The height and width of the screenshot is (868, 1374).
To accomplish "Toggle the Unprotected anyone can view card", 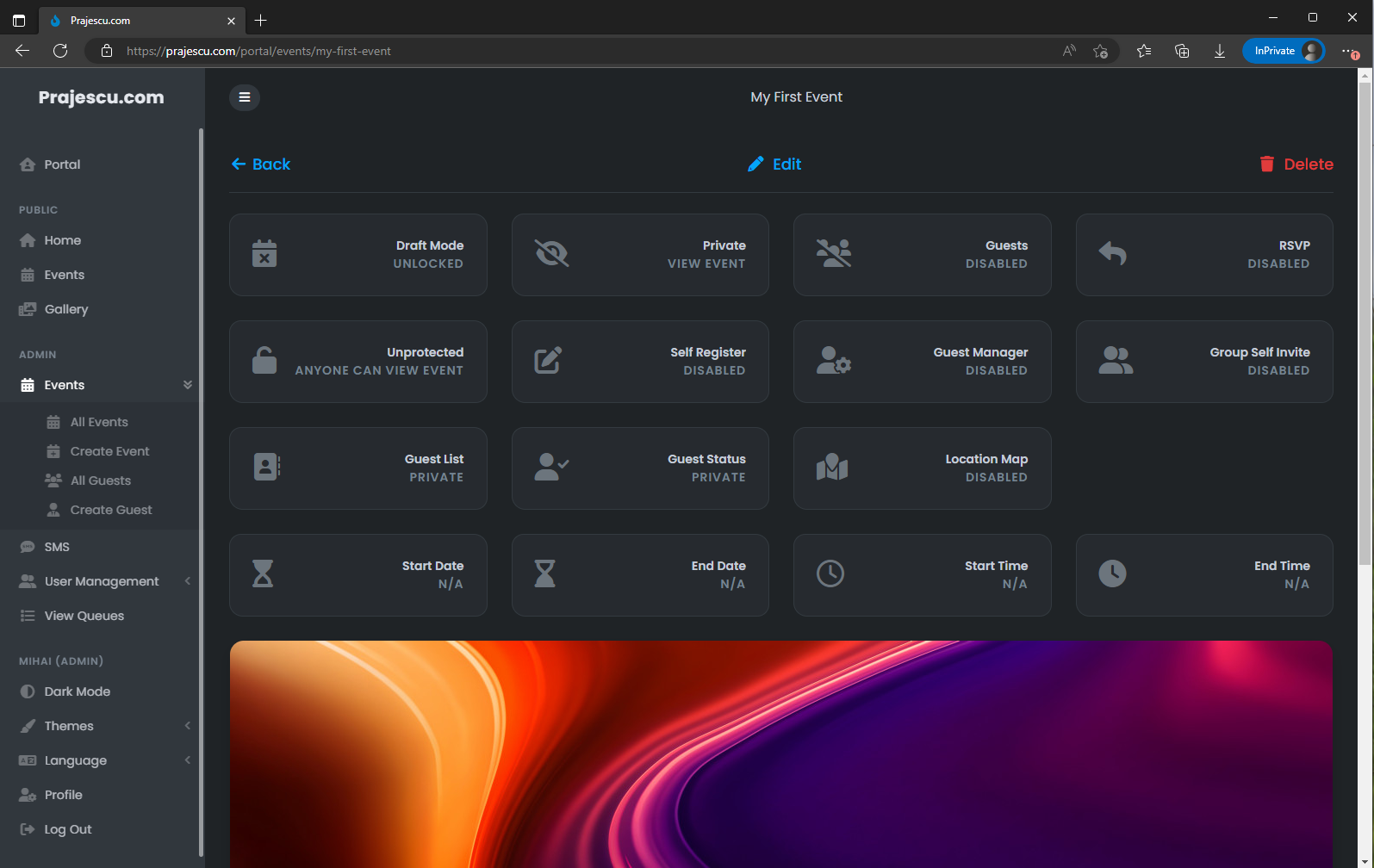I will tap(358, 362).
